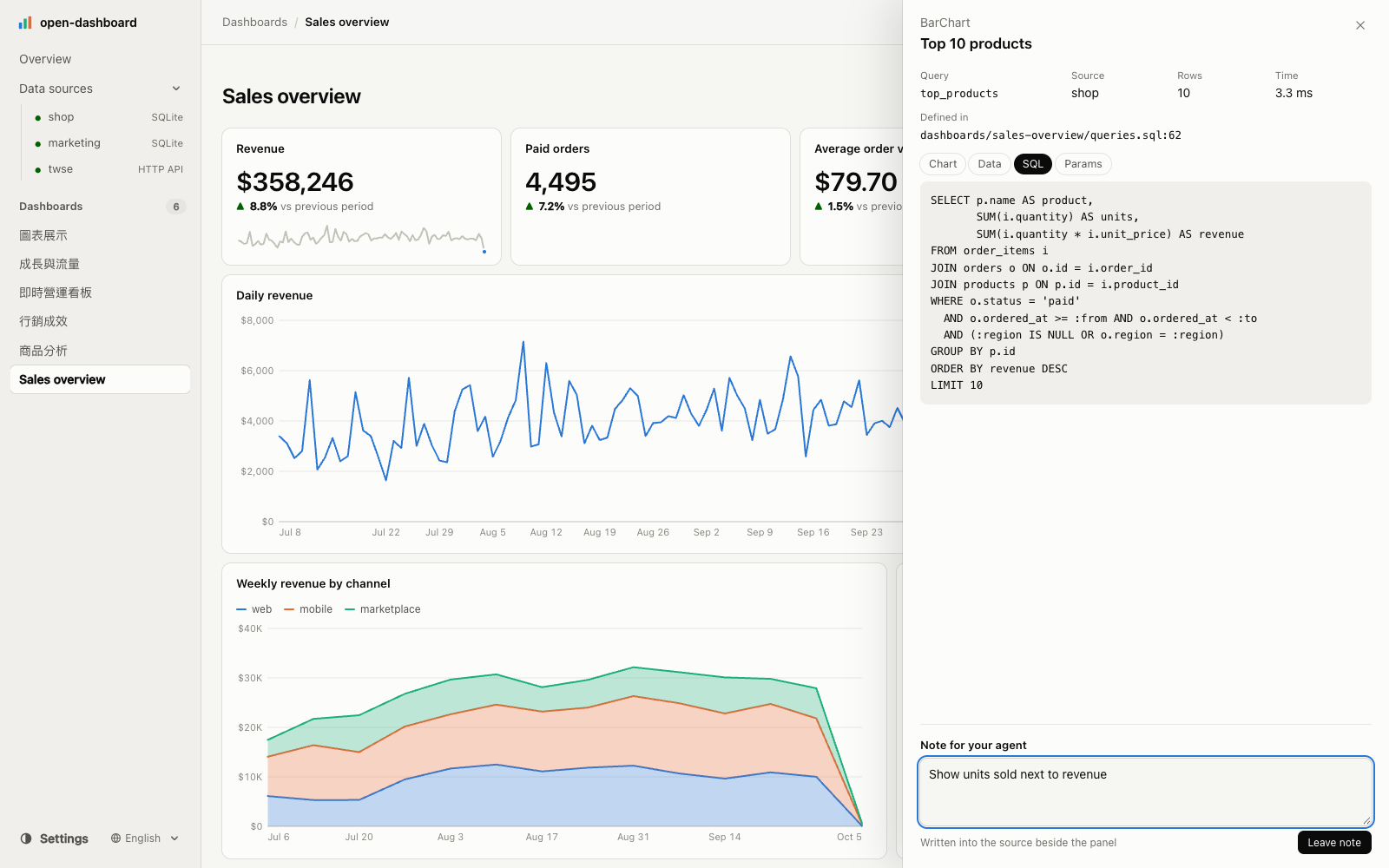Click the Revenue $358,246 value
This screenshot has height=868, width=1389.
pos(295,181)
